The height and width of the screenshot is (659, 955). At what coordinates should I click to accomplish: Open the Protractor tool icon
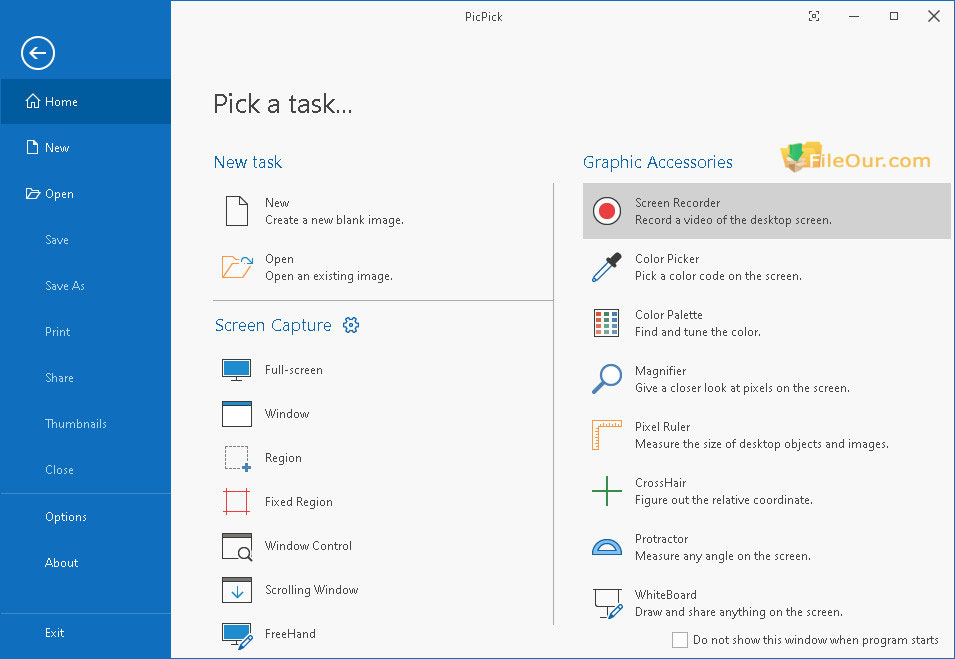tap(607, 547)
